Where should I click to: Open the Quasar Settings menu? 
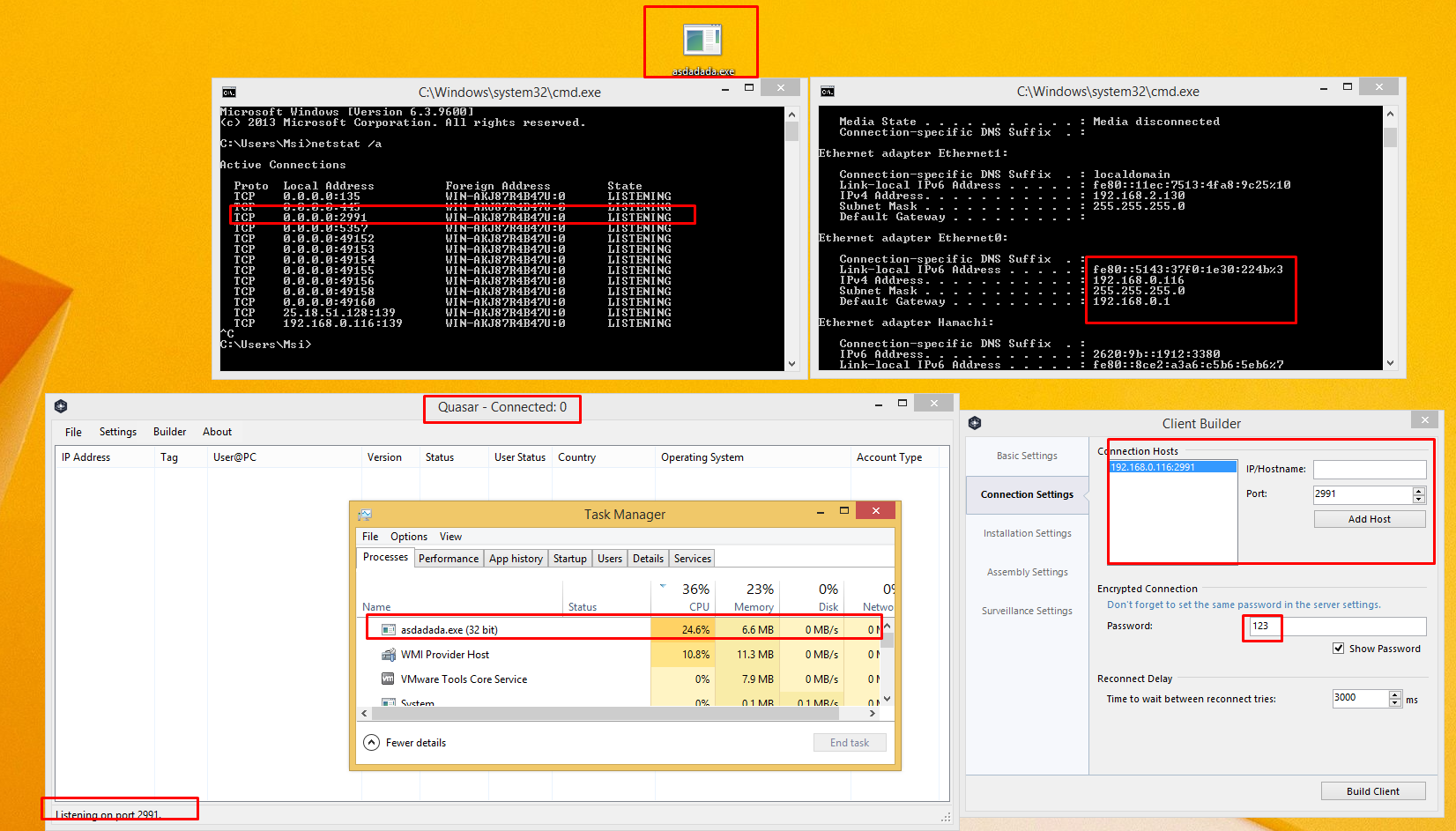118,432
